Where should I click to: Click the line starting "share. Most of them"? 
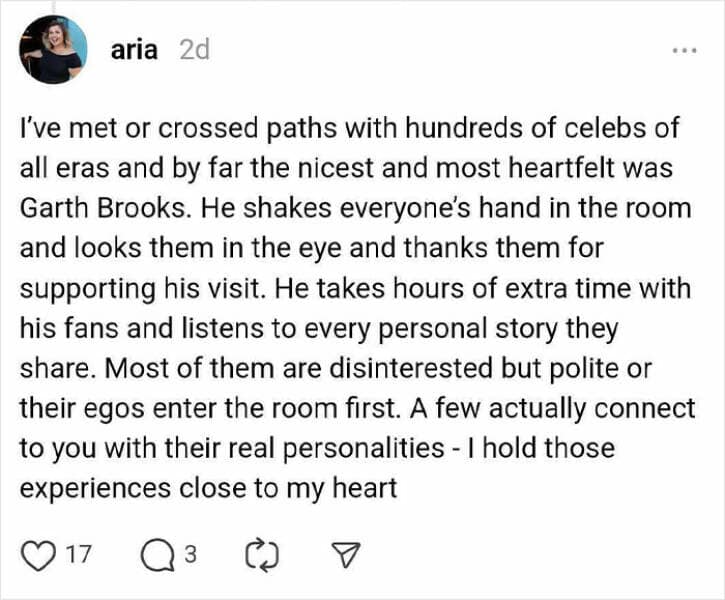click(335, 368)
